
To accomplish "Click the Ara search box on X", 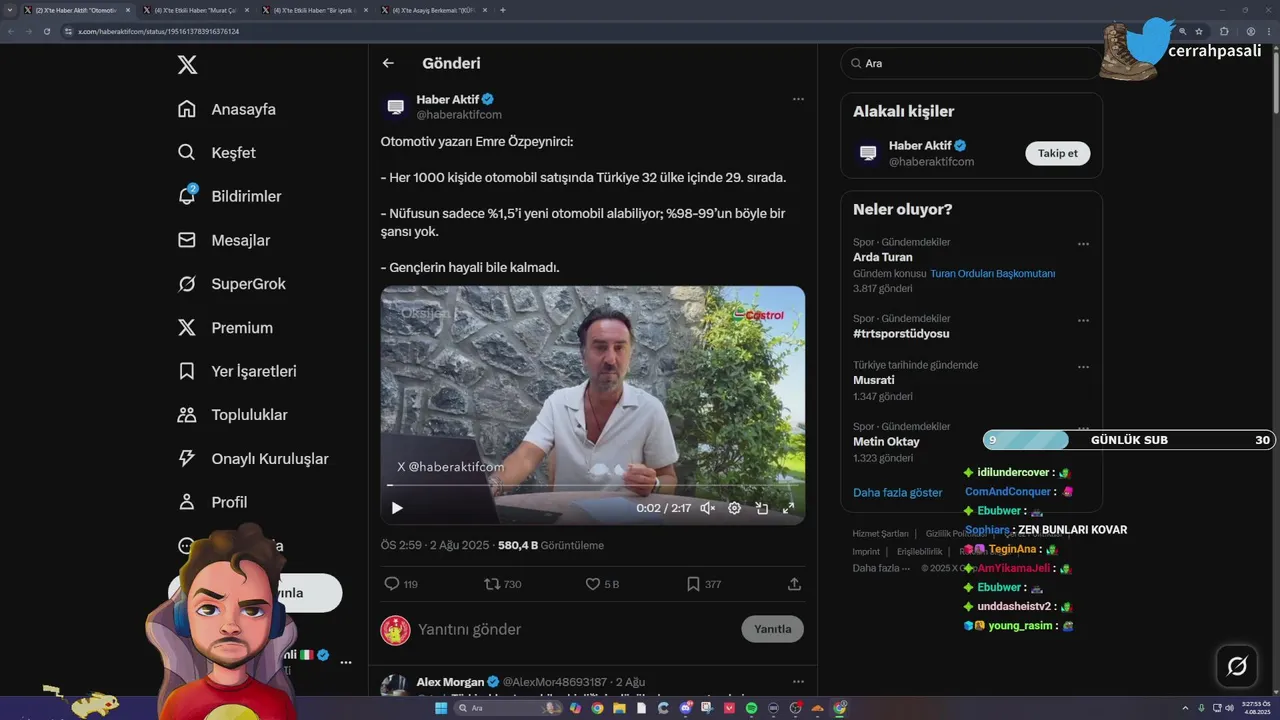I will [x=971, y=63].
